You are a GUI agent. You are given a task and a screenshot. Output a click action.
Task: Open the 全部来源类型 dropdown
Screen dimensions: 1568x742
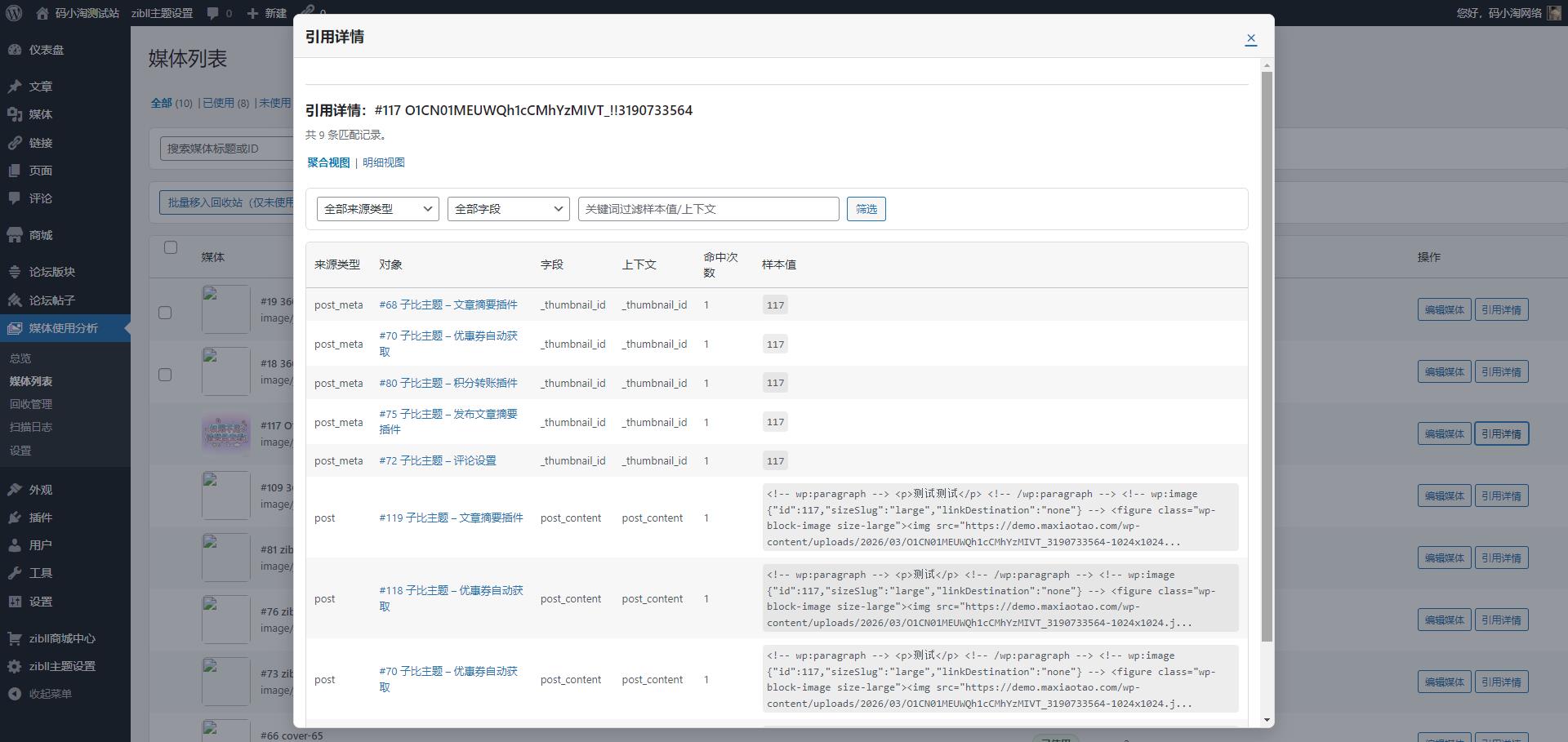(377, 209)
